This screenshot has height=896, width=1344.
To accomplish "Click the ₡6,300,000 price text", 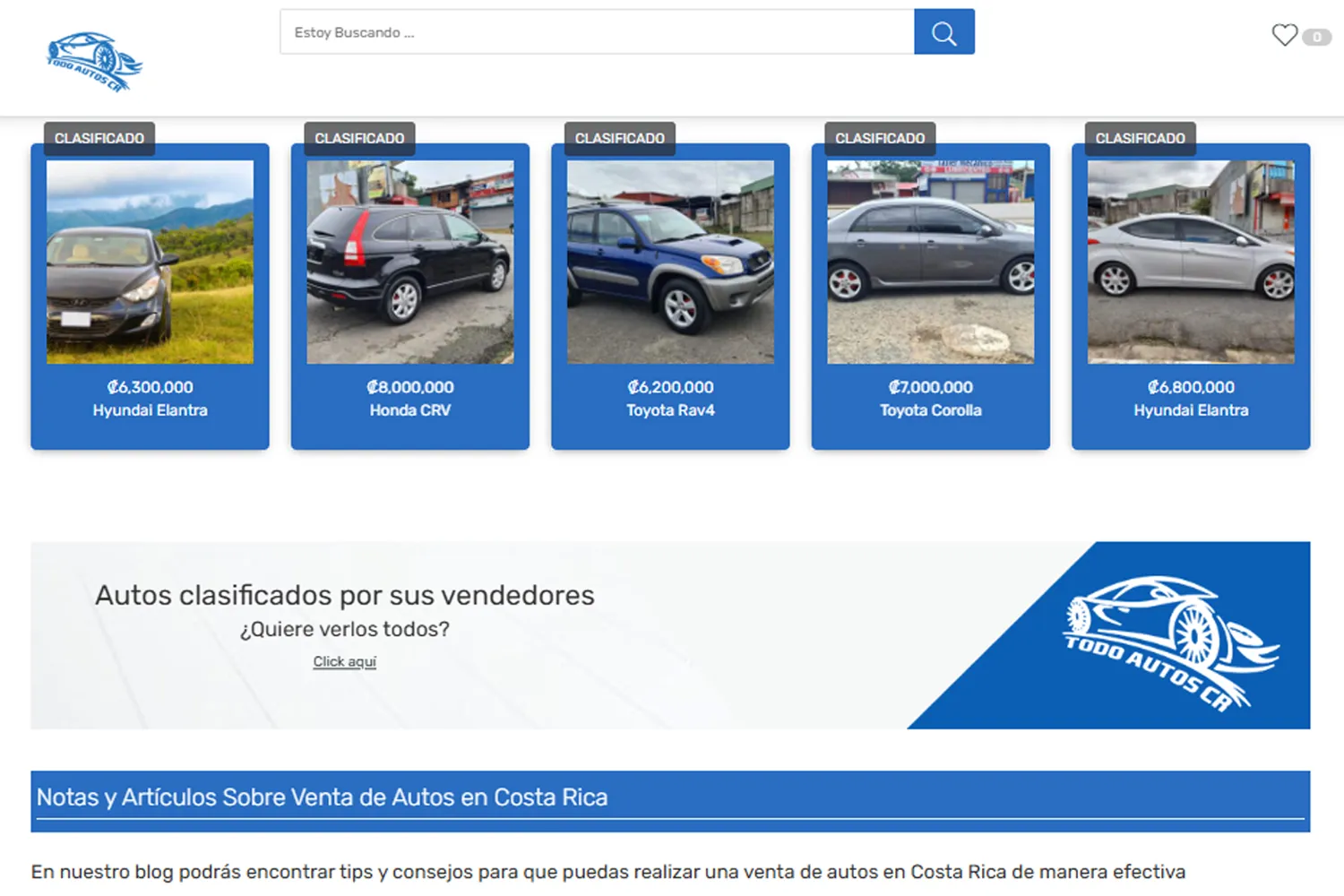I will pos(150,387).
